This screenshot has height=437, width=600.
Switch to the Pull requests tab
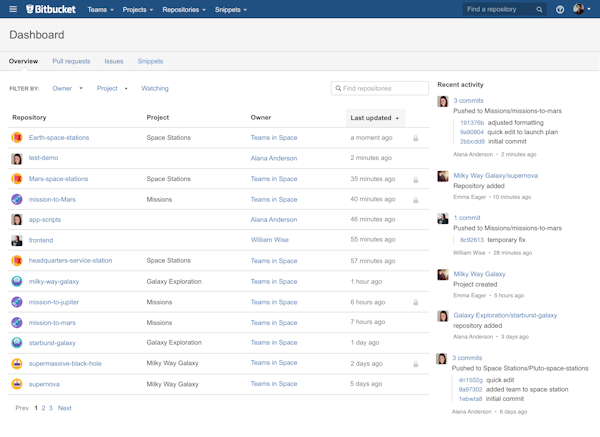(71, 61)
